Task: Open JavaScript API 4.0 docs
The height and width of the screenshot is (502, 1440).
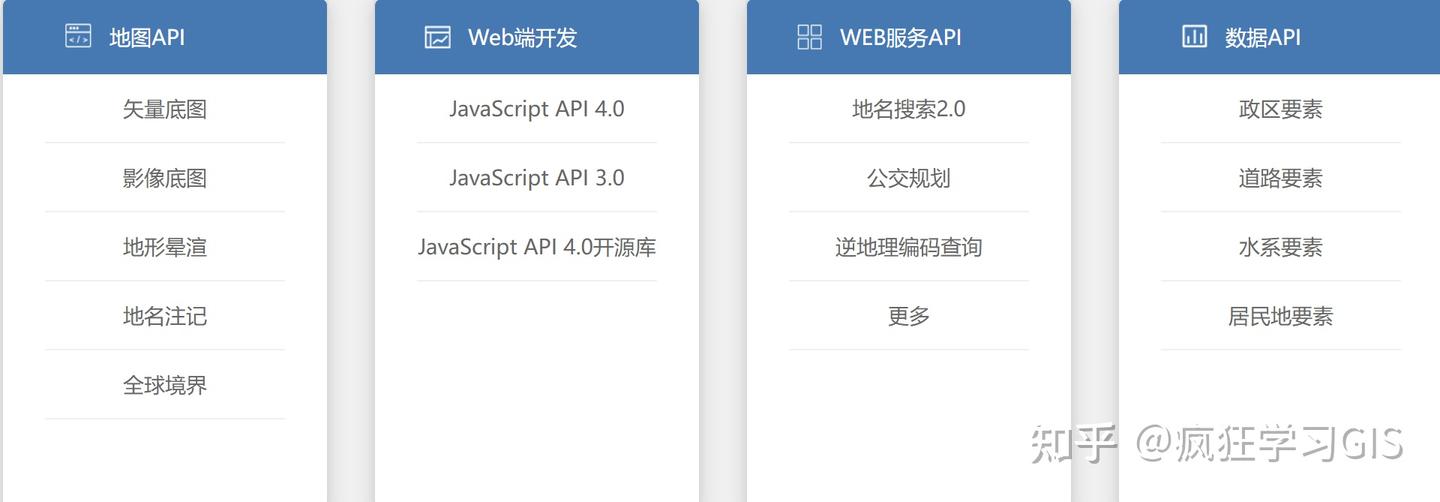Action: point(537,109)
